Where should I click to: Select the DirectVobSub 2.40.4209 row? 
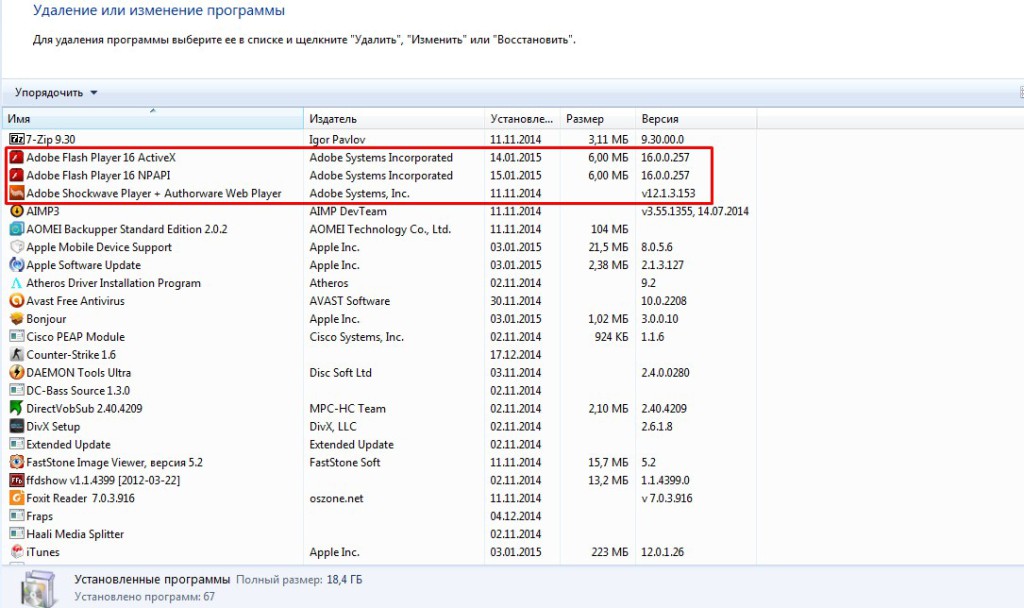[x=84, y=408]
